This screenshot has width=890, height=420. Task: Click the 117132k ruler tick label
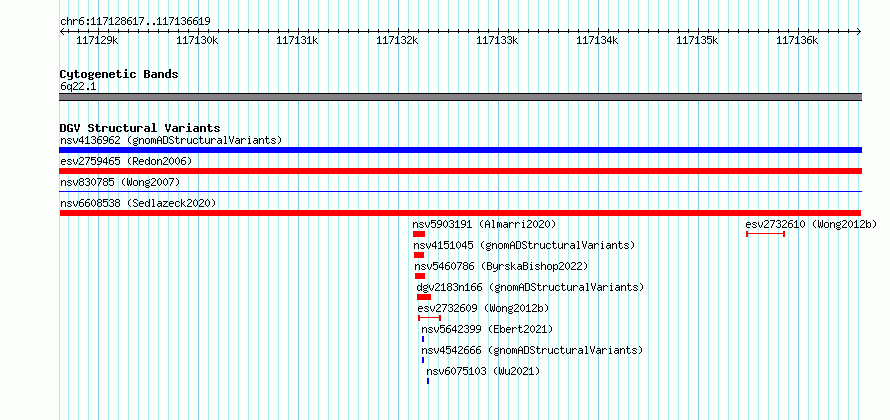pyautogui.click(x=397, y=40)
